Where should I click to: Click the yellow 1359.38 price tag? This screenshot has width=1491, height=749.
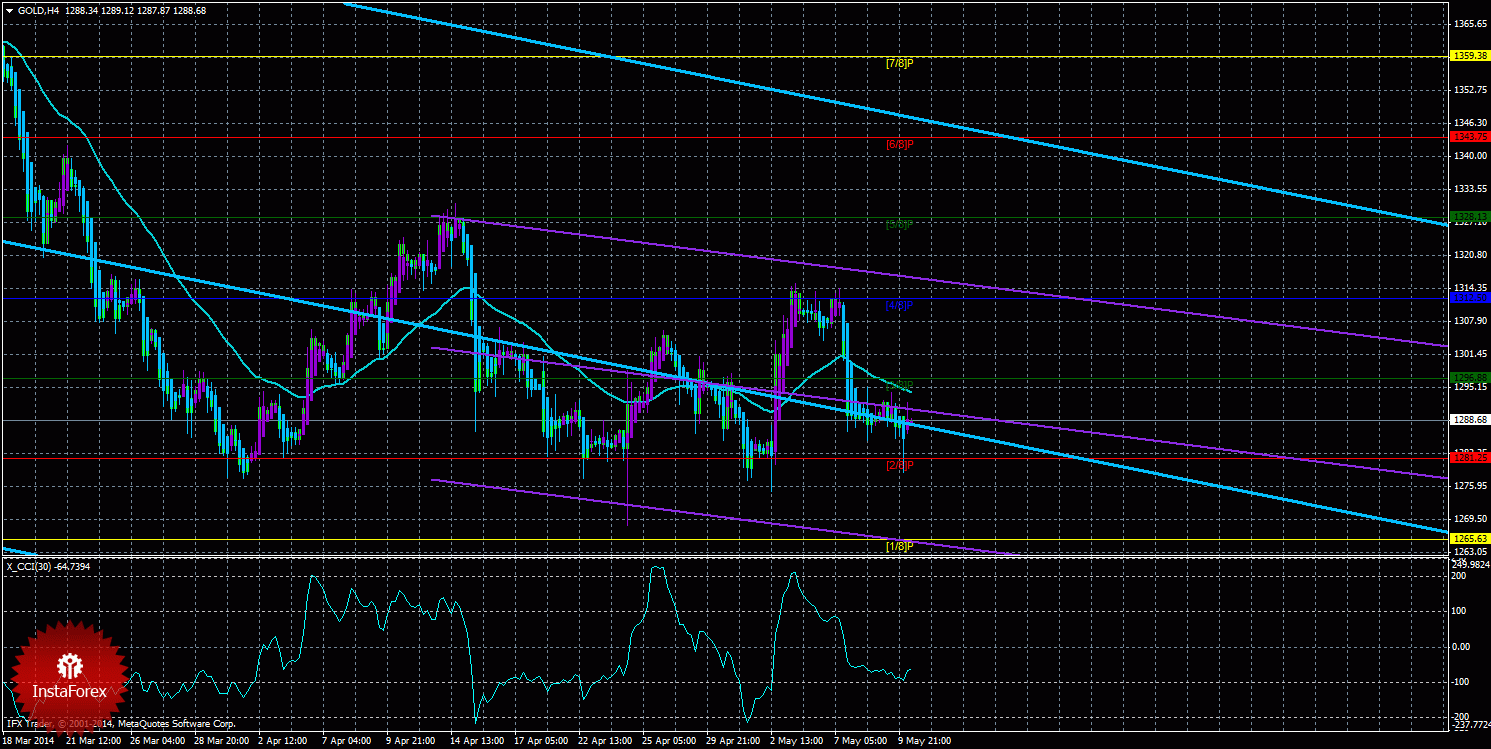[1469, 56]
